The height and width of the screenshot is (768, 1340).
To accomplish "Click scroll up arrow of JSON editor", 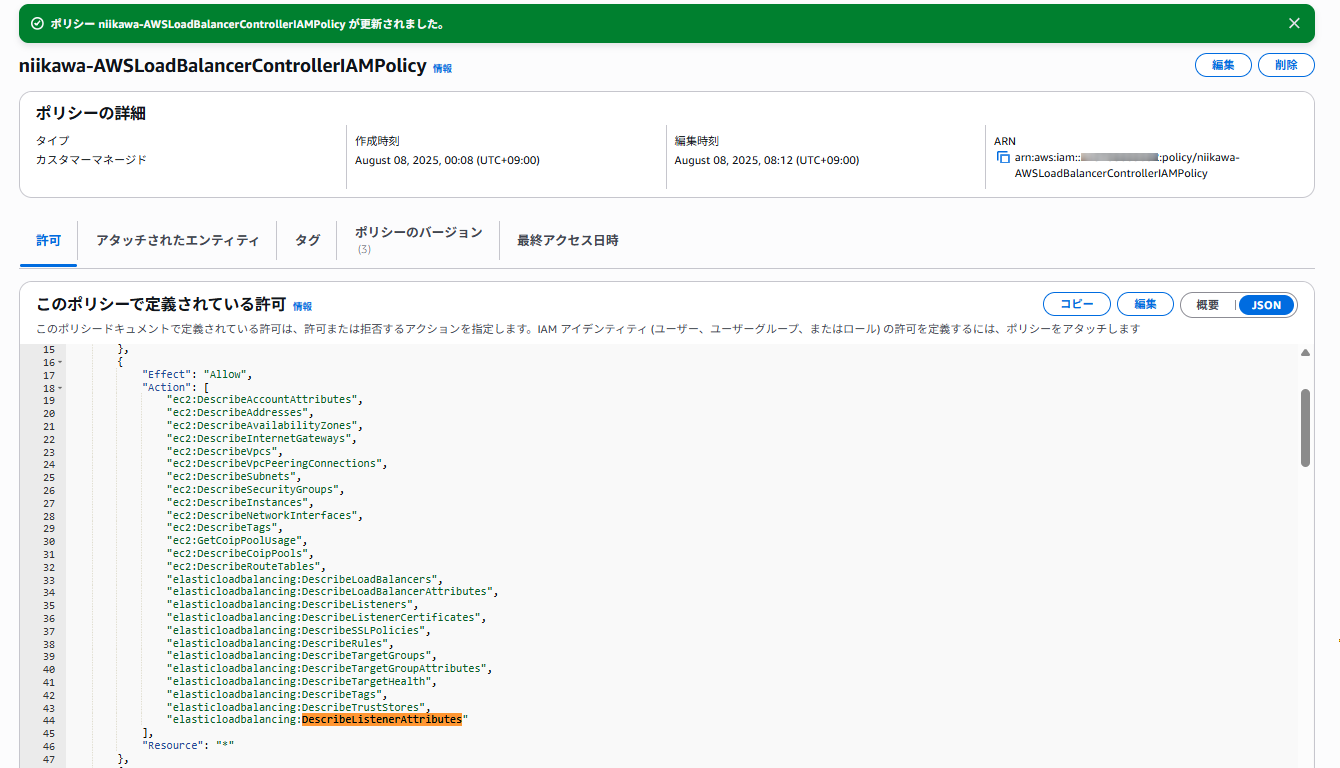I will [1305, 353].
